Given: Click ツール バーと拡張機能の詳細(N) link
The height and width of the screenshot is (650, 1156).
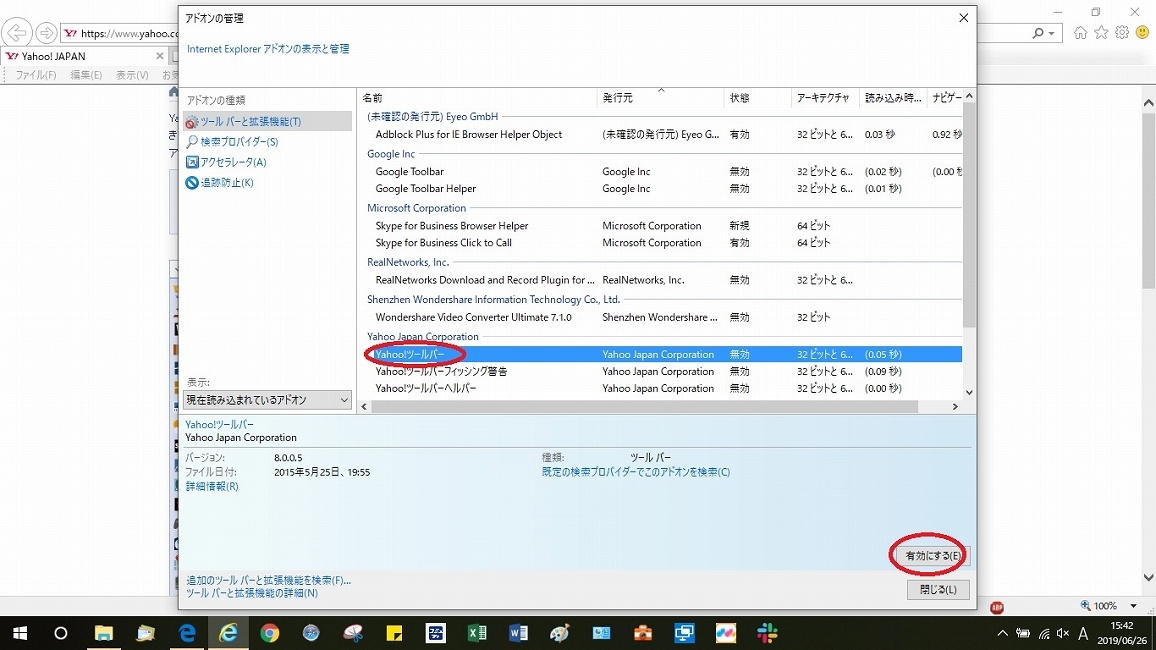Looking at the screenshot, I should click(x=251, y=593).
